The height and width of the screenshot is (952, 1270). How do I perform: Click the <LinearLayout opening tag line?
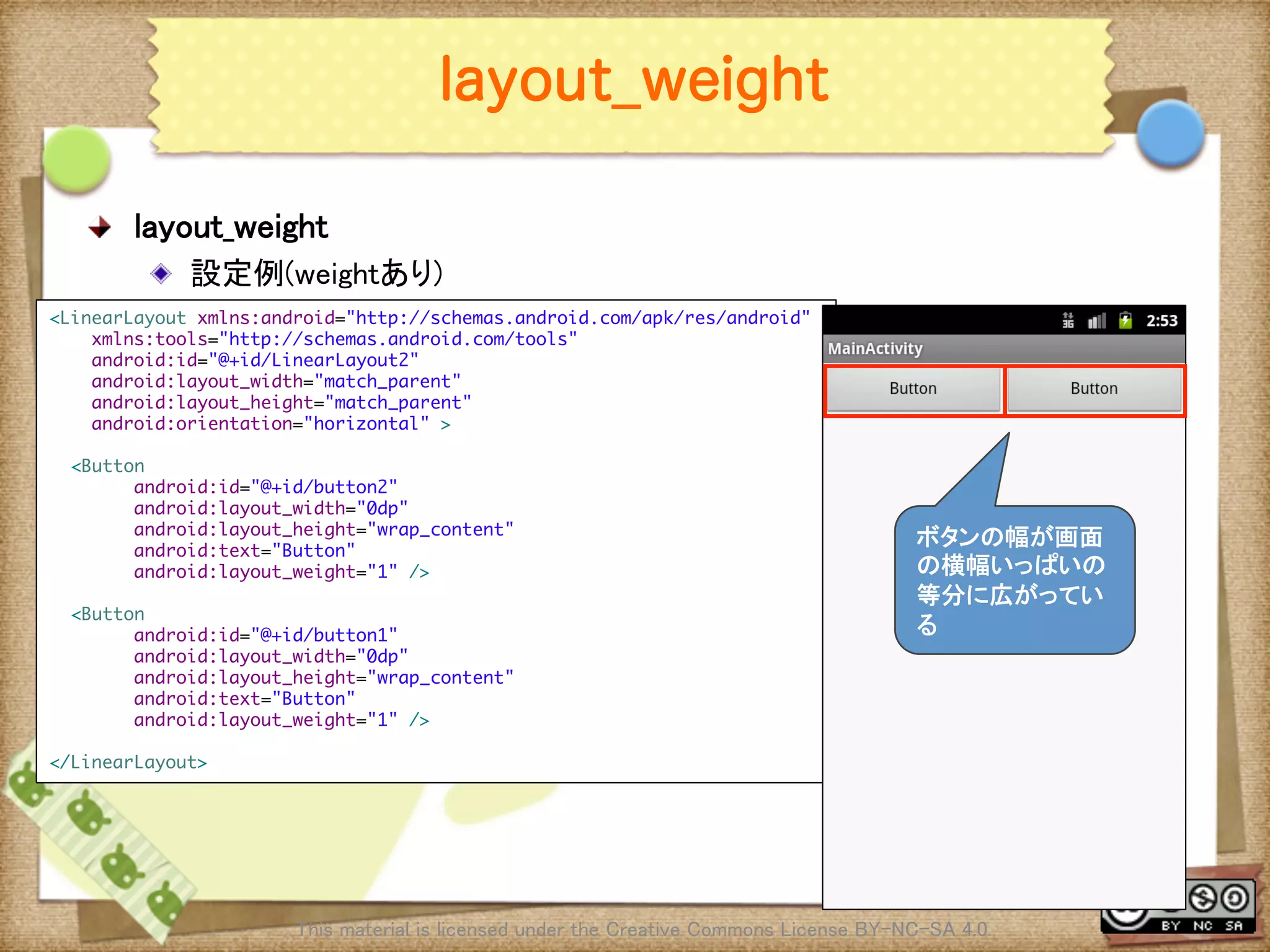(x=430, y=318)
